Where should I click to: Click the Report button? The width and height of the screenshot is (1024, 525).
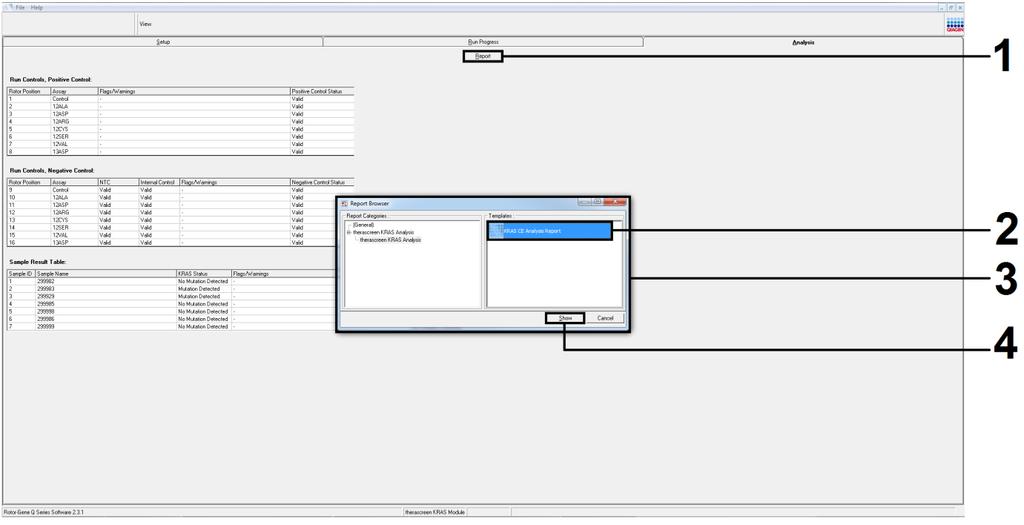(483, 57)
